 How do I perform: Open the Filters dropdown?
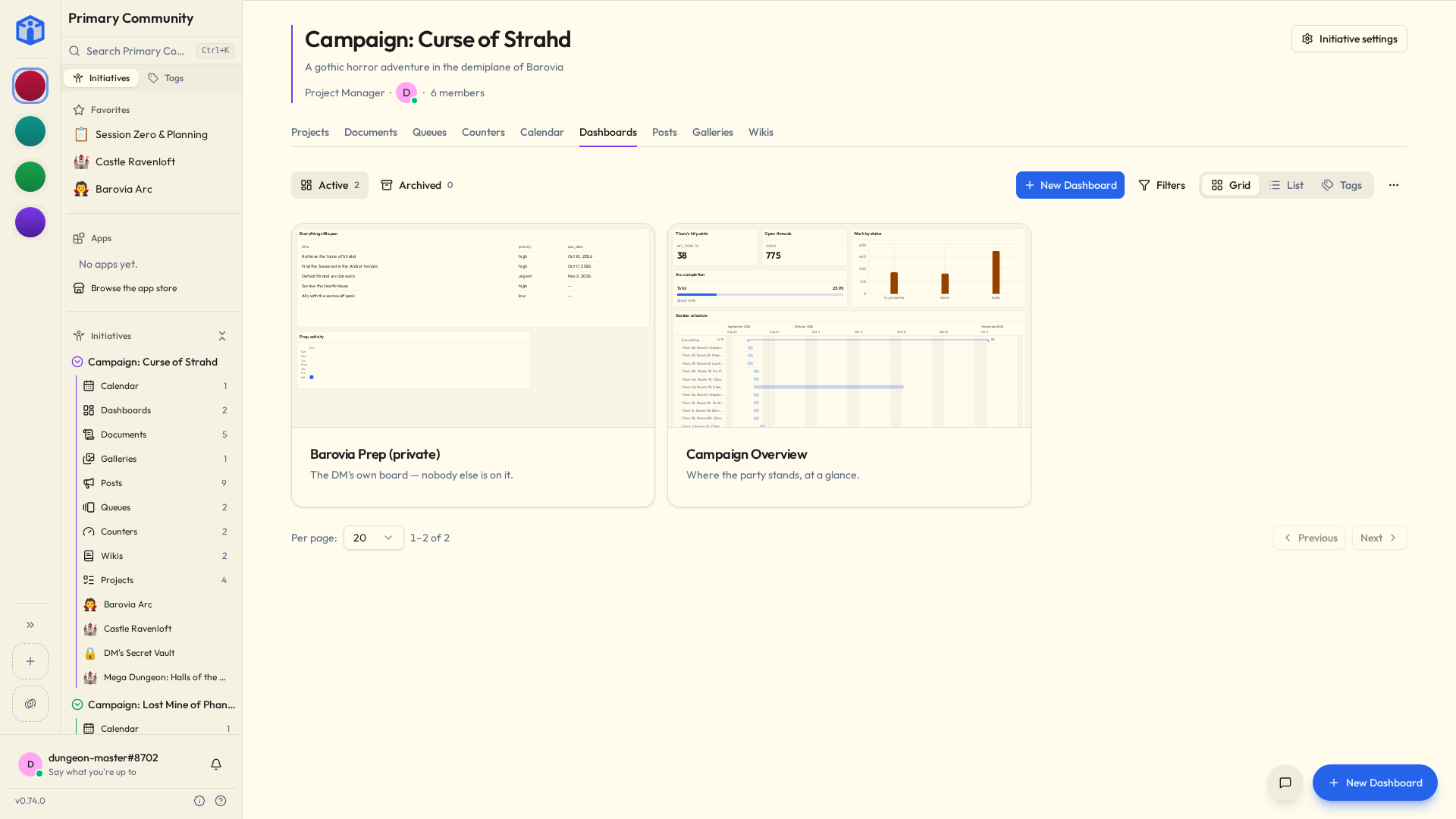click(1162, 185)
